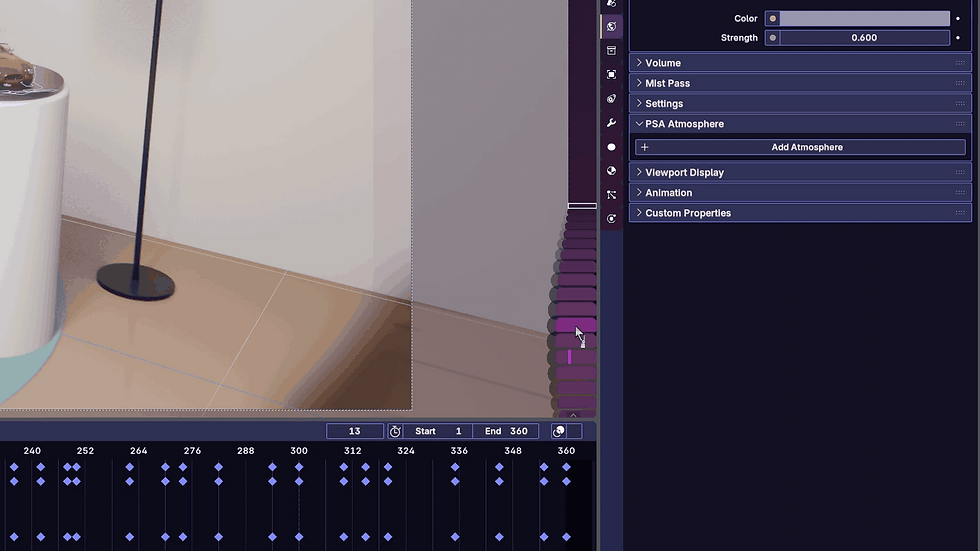980x551 pixels.
Task: Click the Start frame field
Action: click(x=438, y=431)
